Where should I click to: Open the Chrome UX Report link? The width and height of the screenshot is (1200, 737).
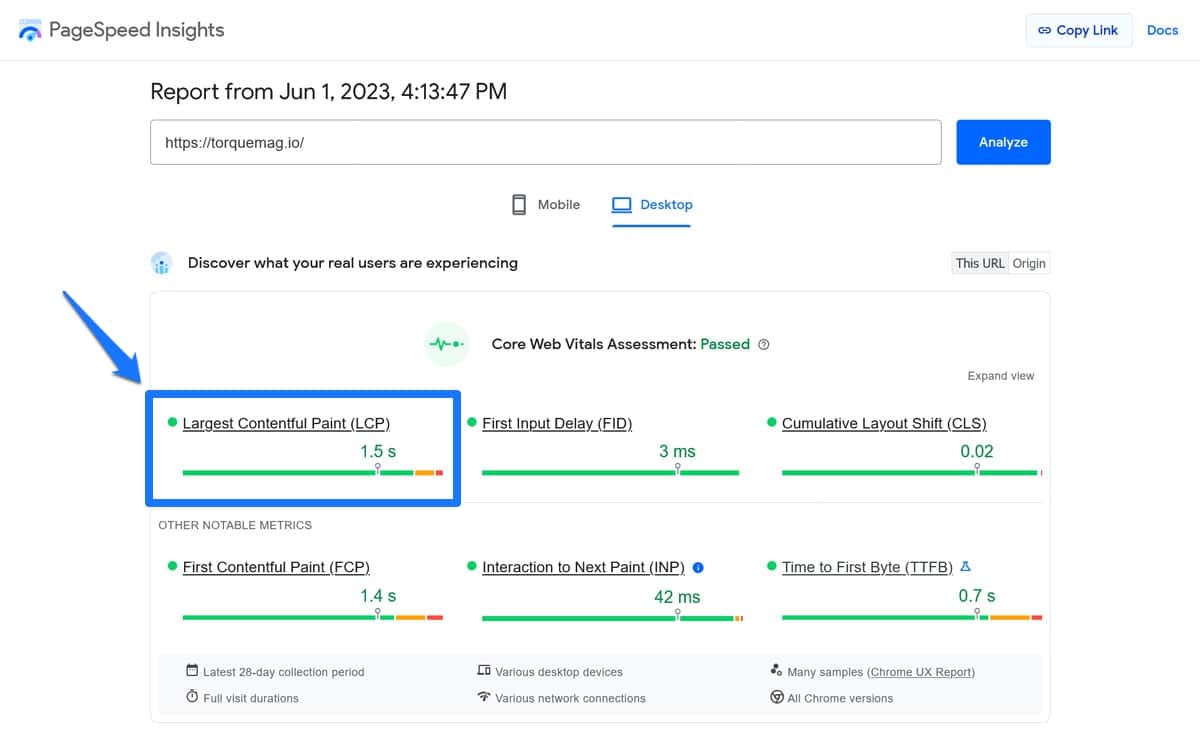(x=920, y=672)
